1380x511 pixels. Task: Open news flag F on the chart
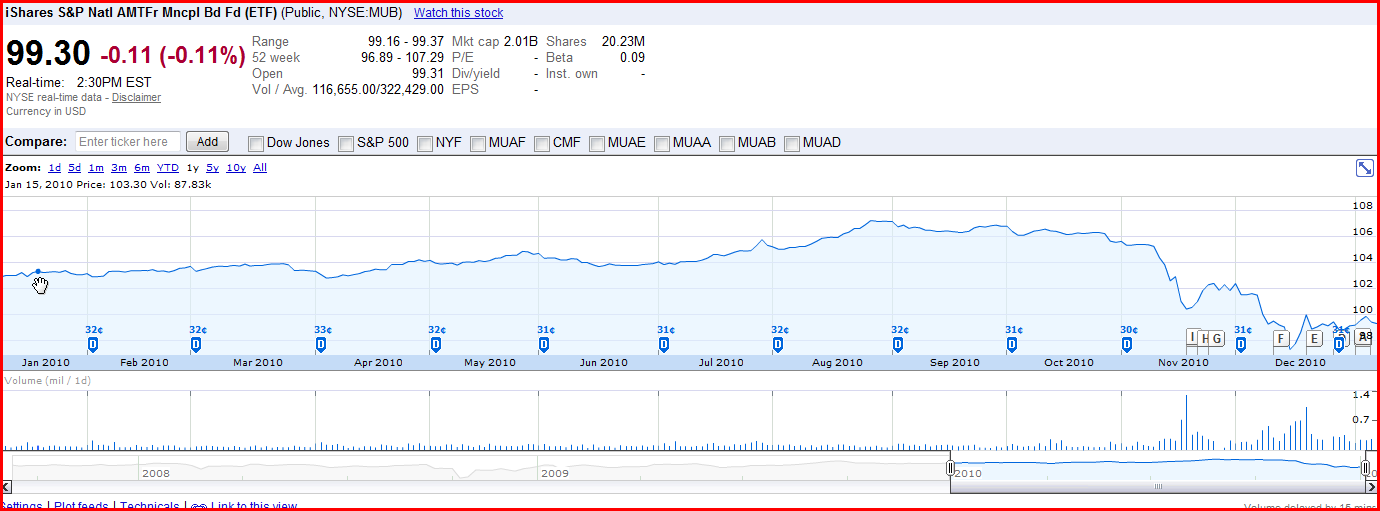point(1281,338)
